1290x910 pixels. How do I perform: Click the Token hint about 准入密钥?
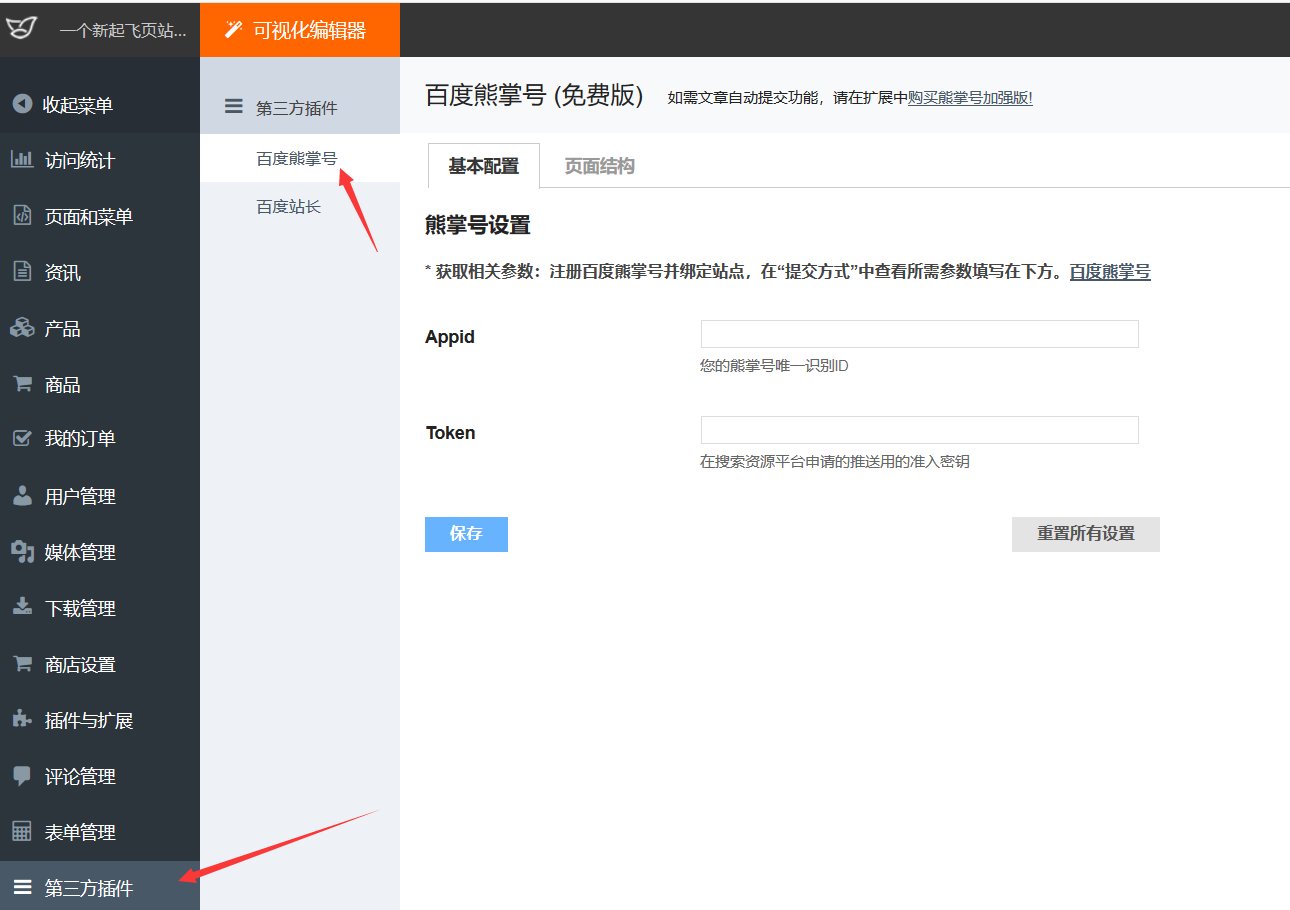pyautogui.click(x=835, y=462)
